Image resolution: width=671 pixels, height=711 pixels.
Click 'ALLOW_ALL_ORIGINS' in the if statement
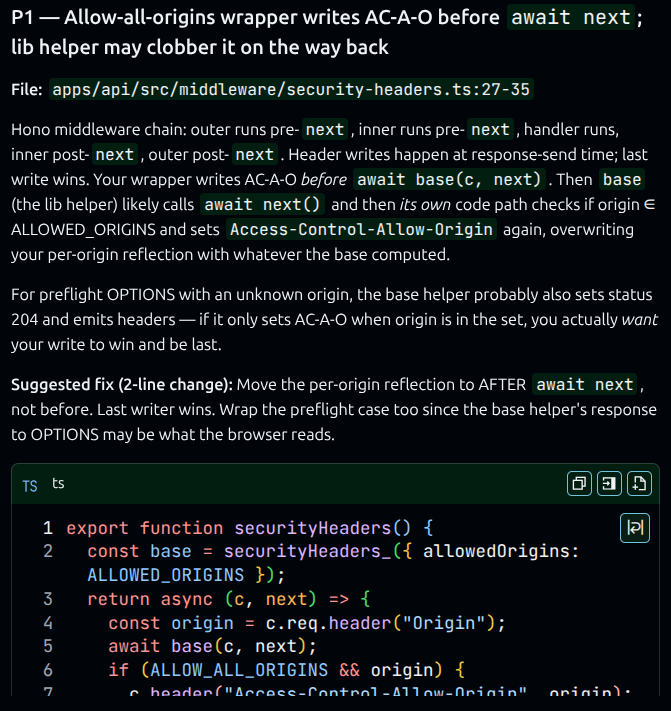(239, 670)
